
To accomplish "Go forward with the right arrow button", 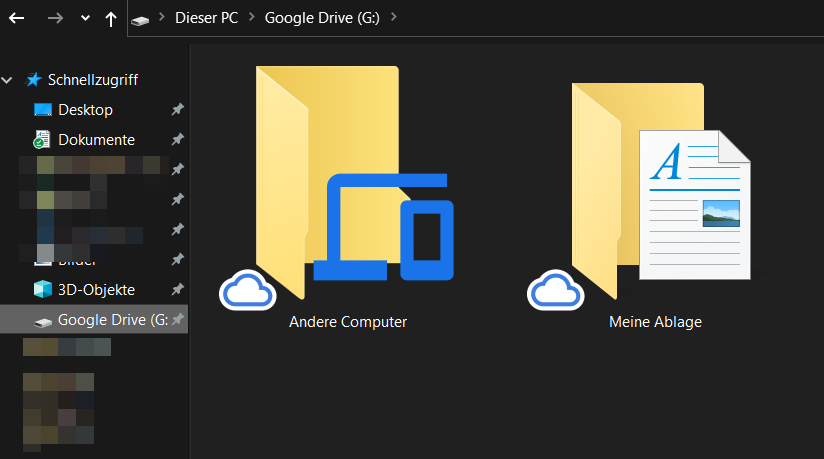I will [x=55, y=18].
